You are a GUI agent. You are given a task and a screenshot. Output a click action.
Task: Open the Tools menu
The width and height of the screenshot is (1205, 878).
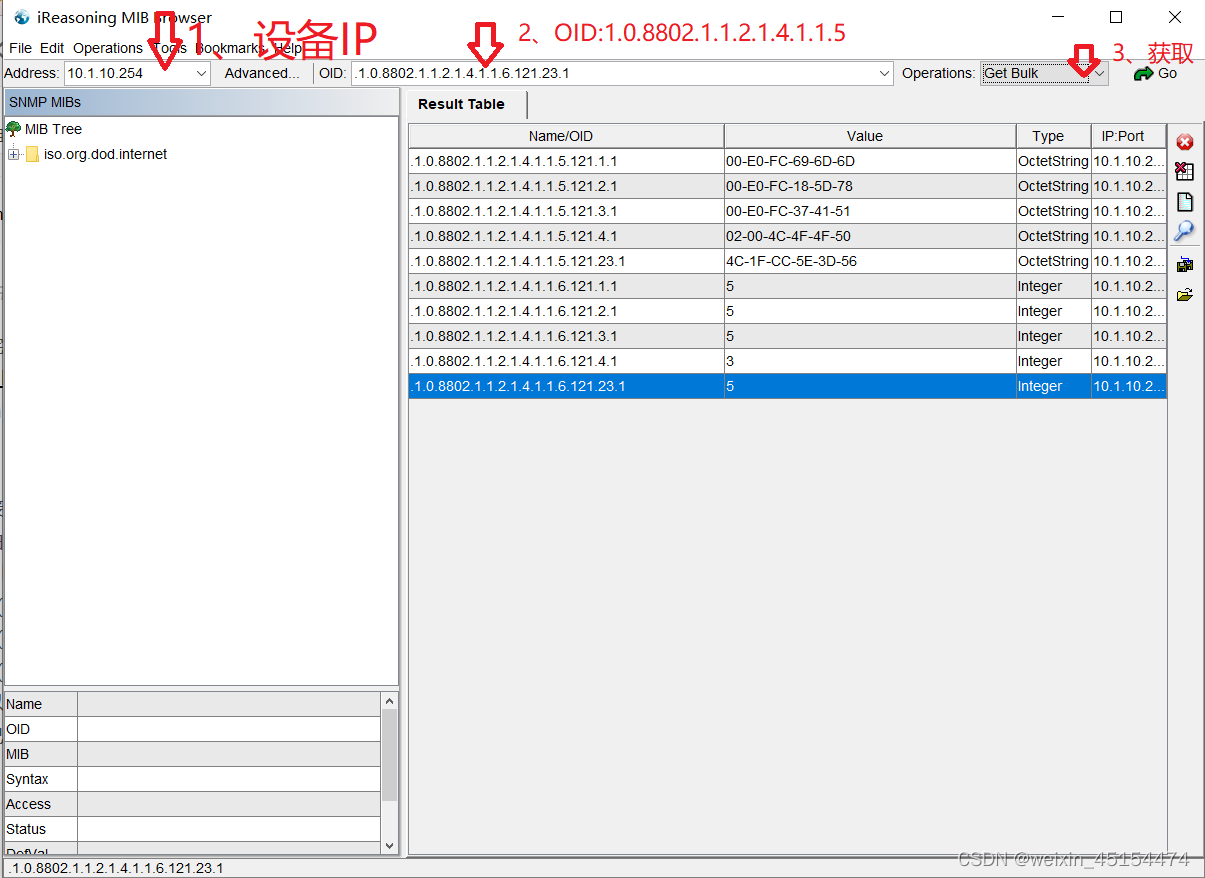[x=168, y=47]
